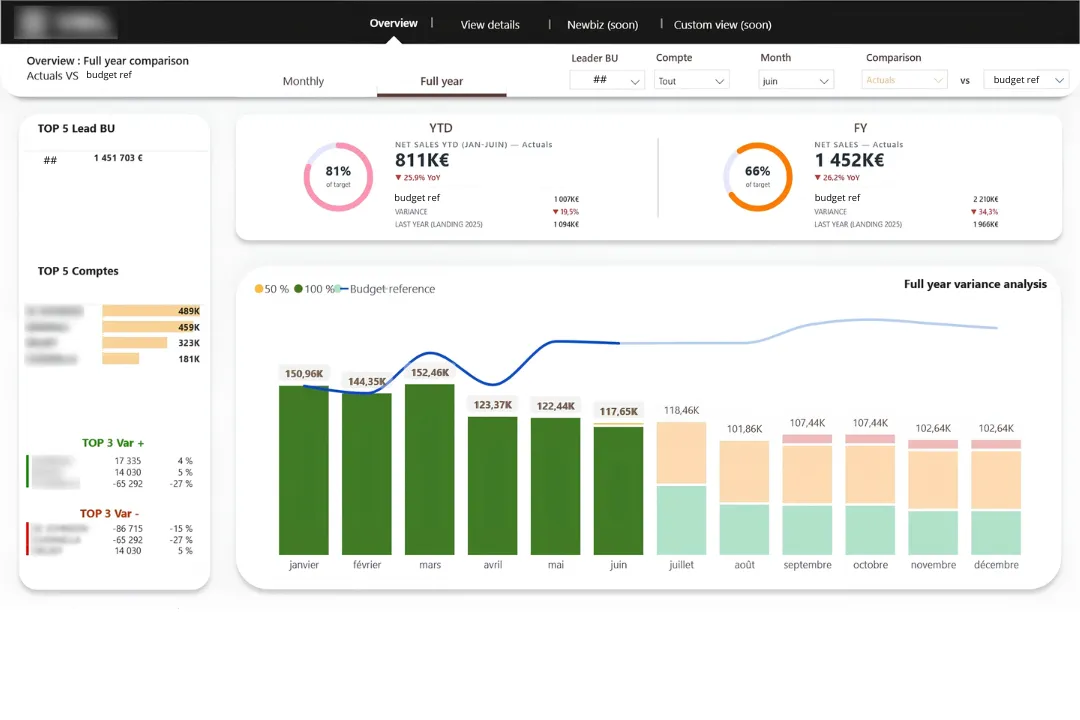Image resolution: width=1080 pixels, height=720 pixels.
Task: Select the mai bar 122,44K
Action: tap(556, 486)
